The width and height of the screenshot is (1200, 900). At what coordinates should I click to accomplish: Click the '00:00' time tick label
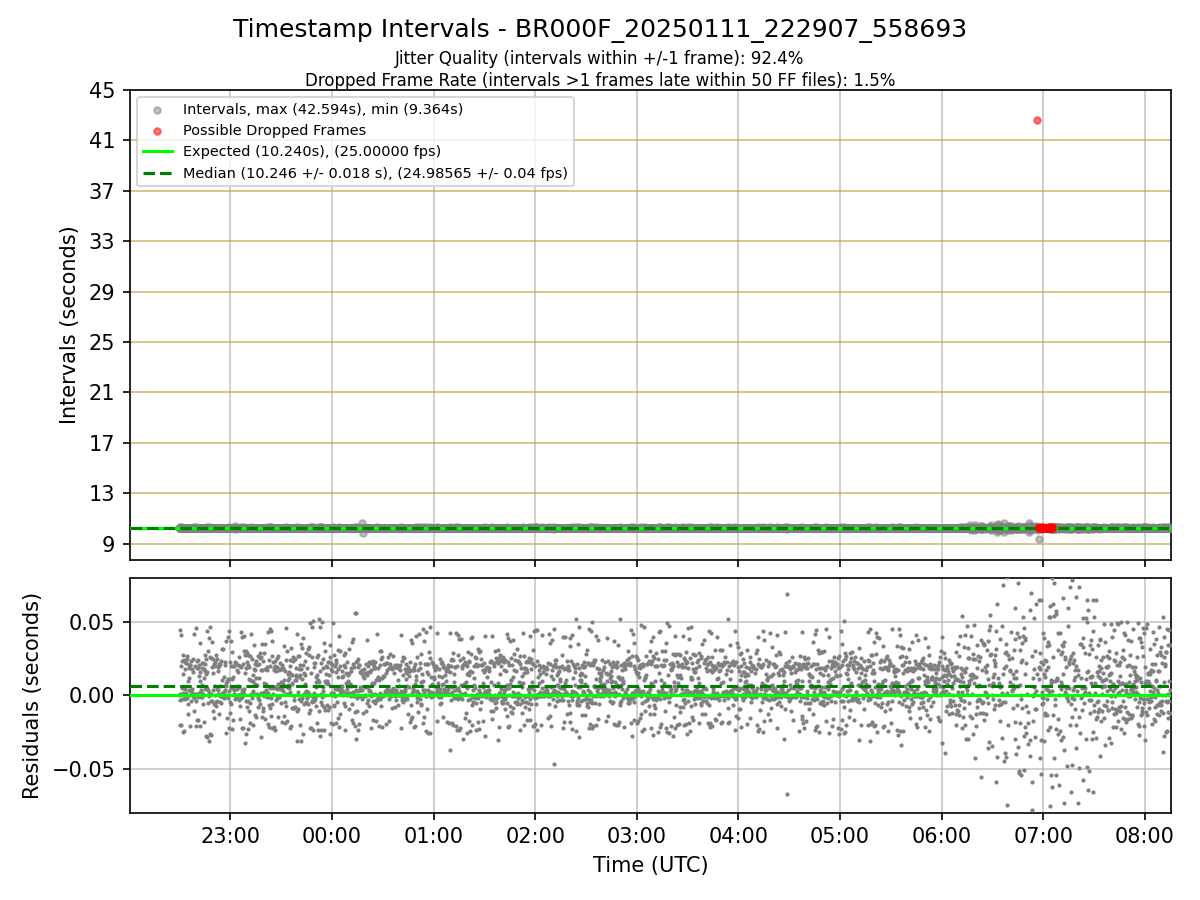pos(331,835)
